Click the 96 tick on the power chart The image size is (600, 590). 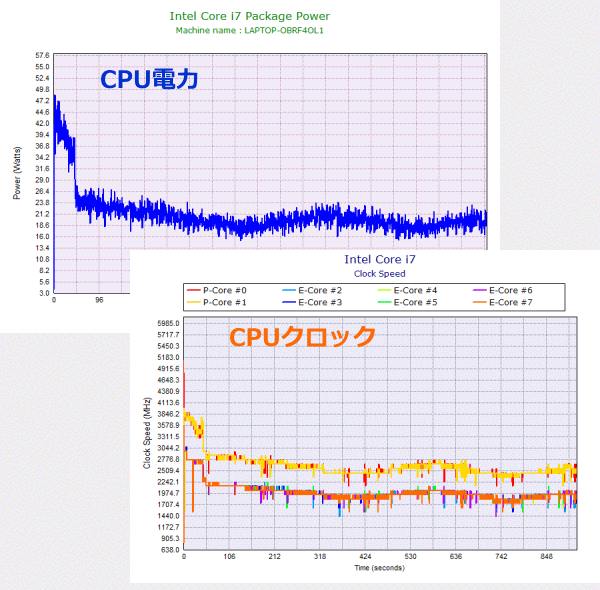(99, 299)
